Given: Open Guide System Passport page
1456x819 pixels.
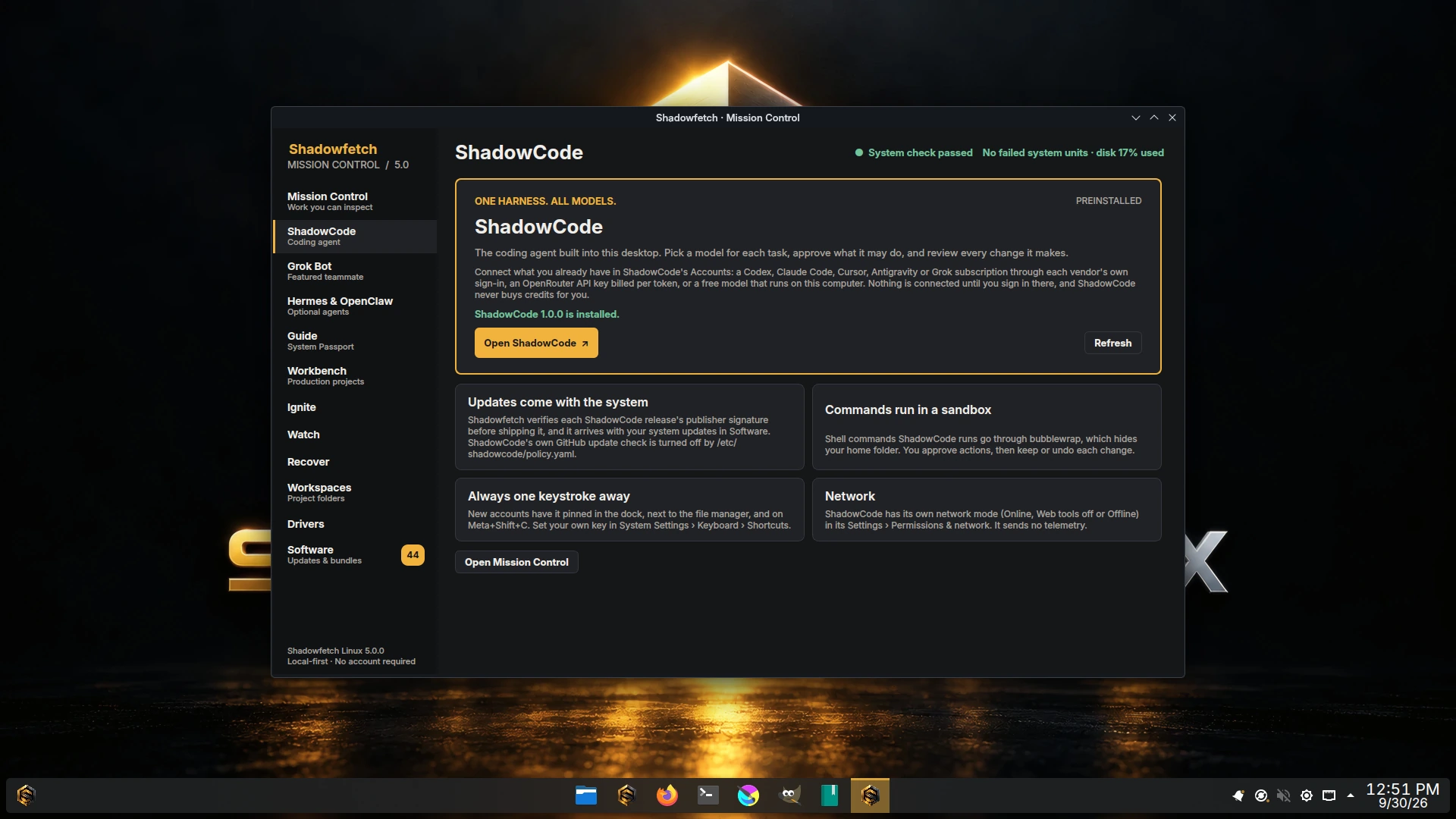Looking at the screenshot, I should (355, 340).
